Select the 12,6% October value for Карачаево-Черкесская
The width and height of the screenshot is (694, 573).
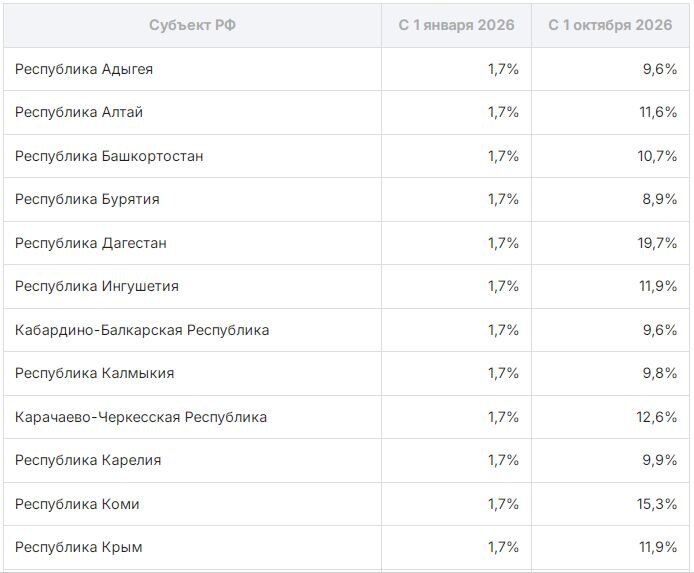pos(658,417)
